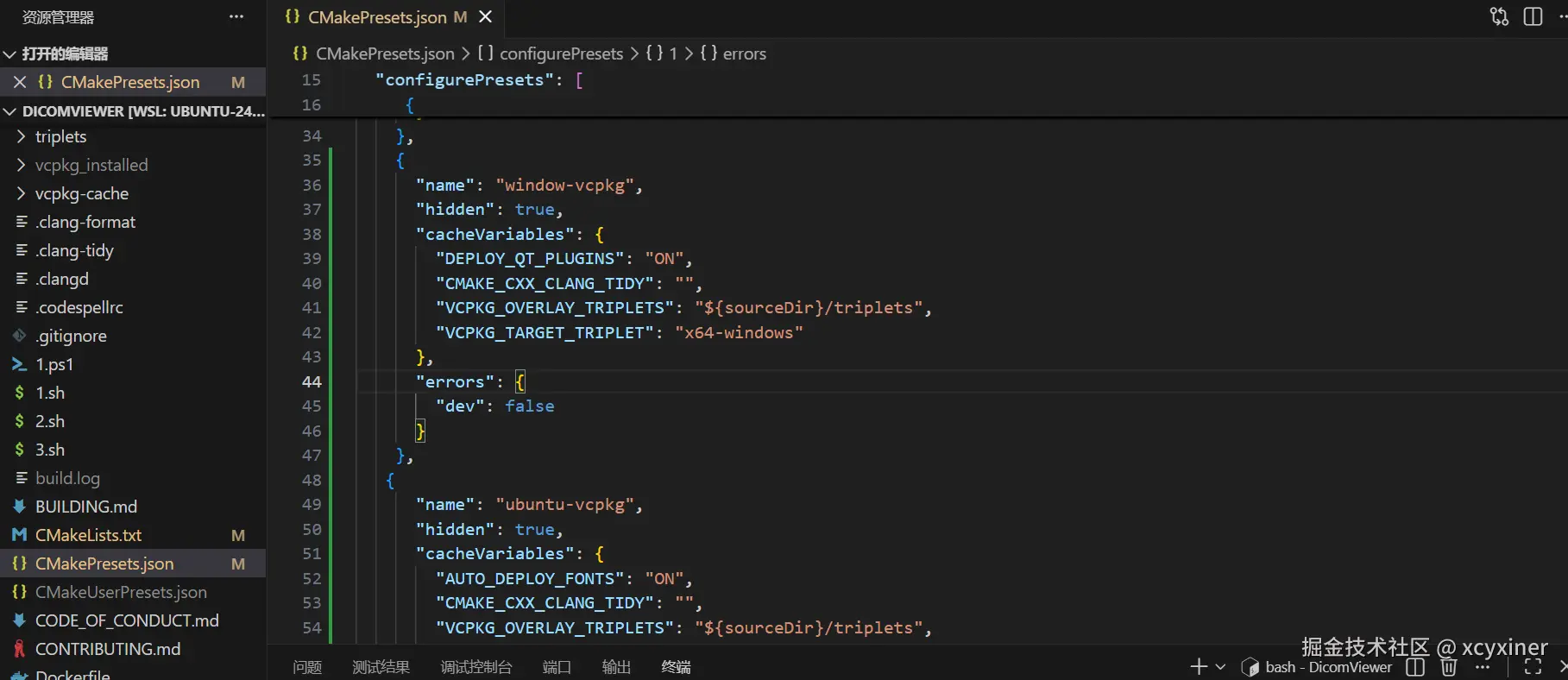The image size is (1568, 680).
Task: Kill terminal using the trash icon
Action: click(x=1449, y=666)
